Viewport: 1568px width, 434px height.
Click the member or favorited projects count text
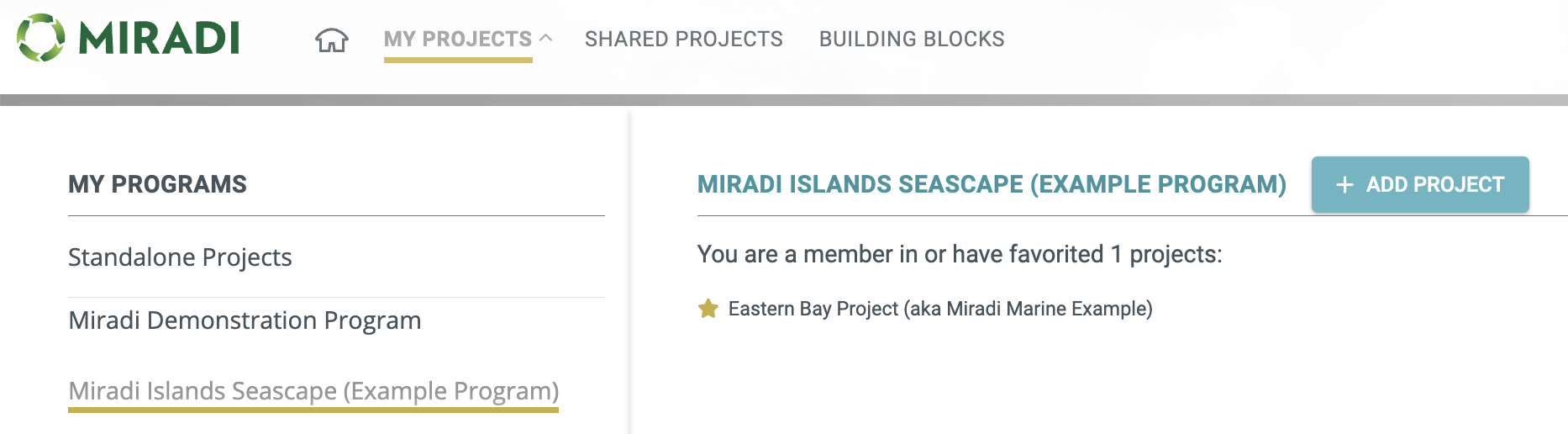[959, 254]
